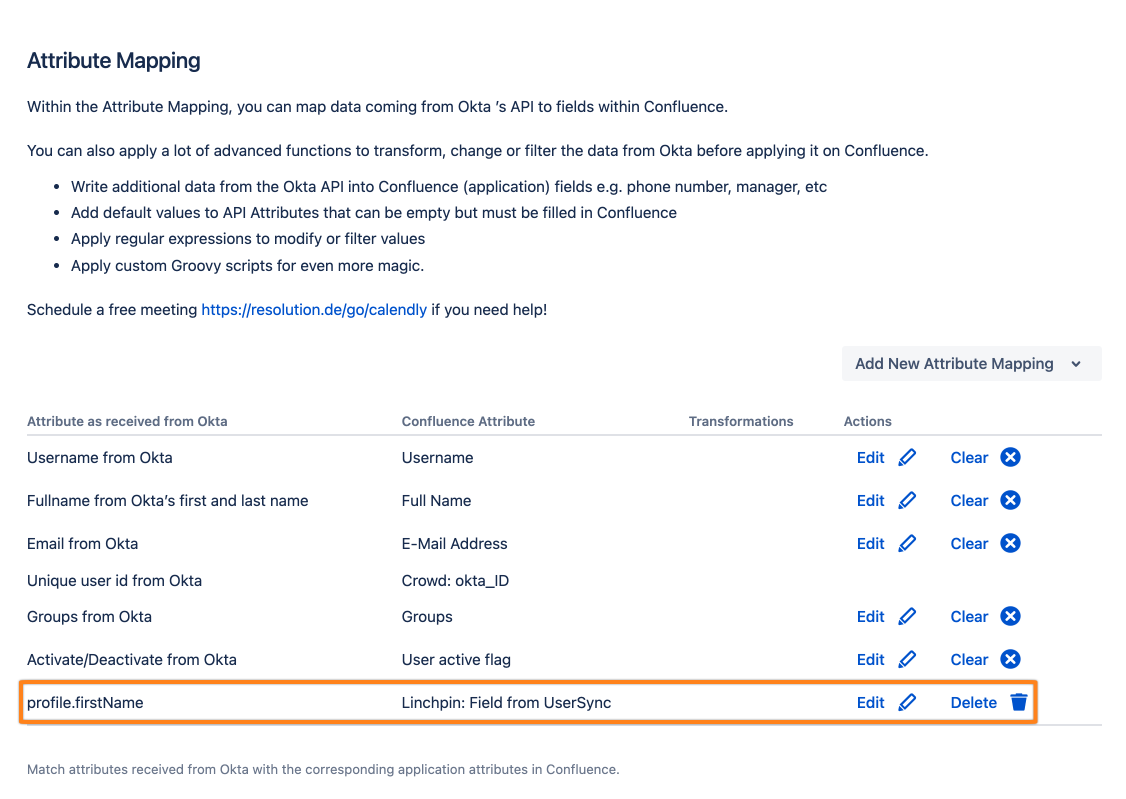Edit the E-Mail Address mapping
The height and width of the screenshot is (799, 1126).
(870, 544)
